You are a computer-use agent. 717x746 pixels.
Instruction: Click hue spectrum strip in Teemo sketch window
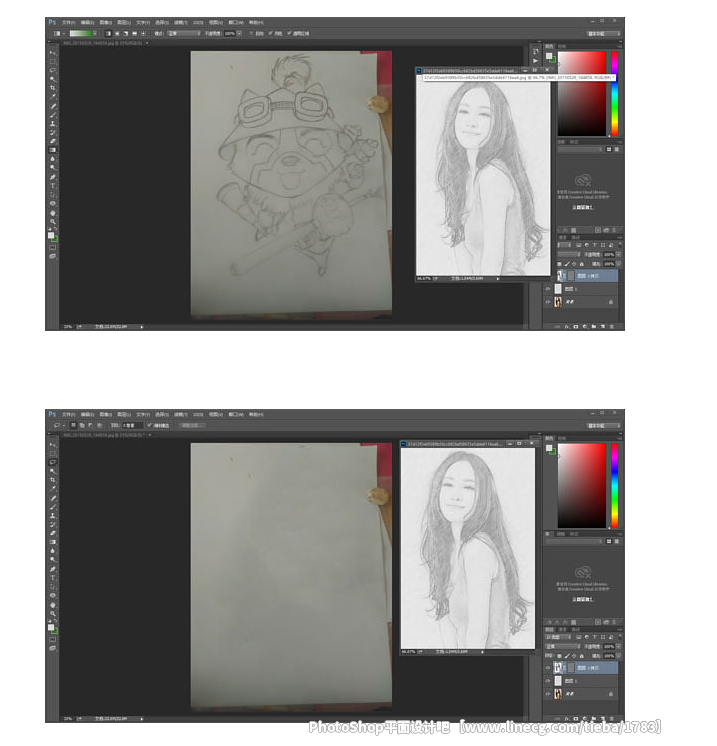point(615,94)
